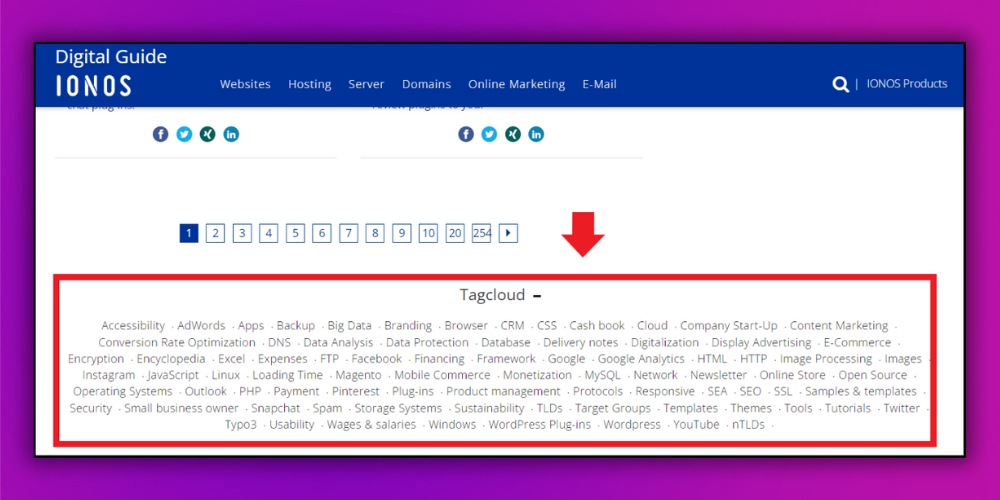Go to page 8

click(x=375, y=233)
